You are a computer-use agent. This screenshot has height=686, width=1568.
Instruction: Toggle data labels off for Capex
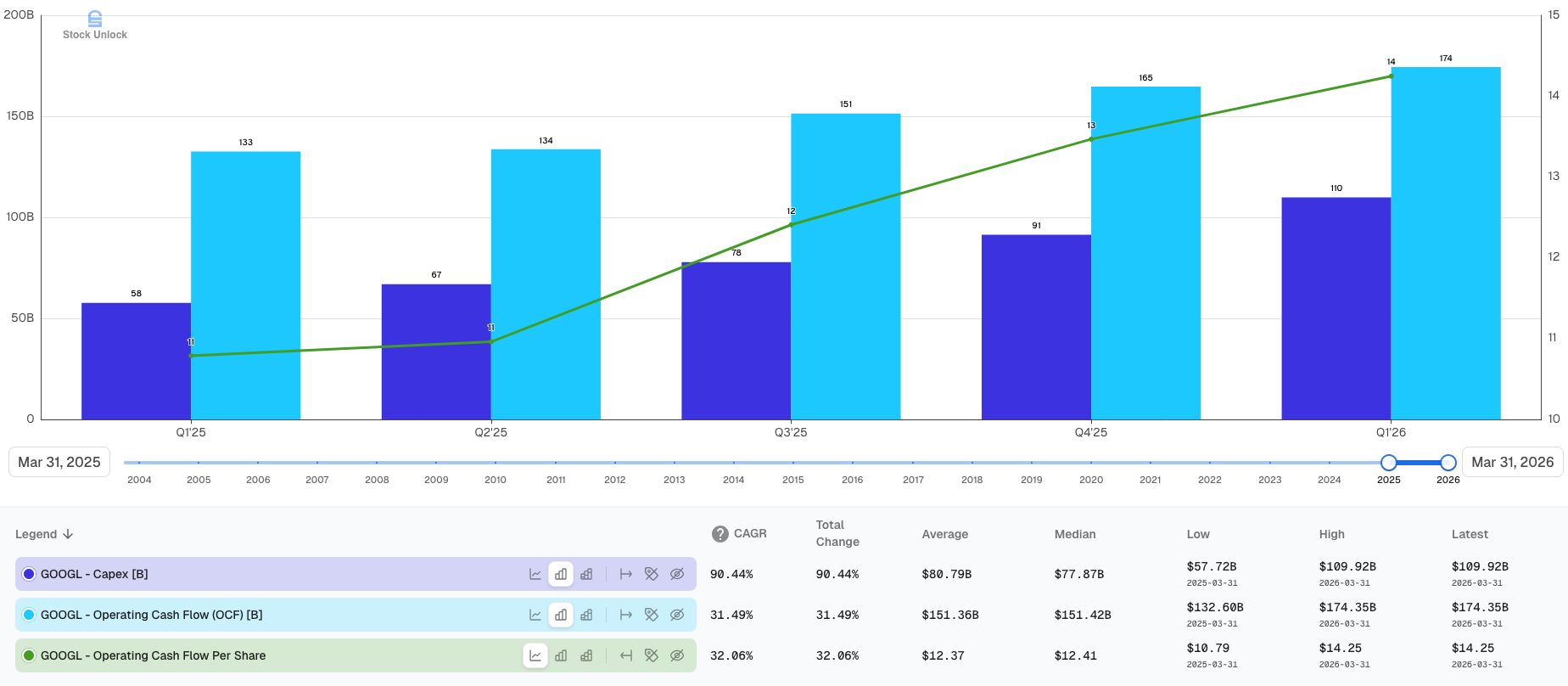pyautogui.click(x=652, y=574)
